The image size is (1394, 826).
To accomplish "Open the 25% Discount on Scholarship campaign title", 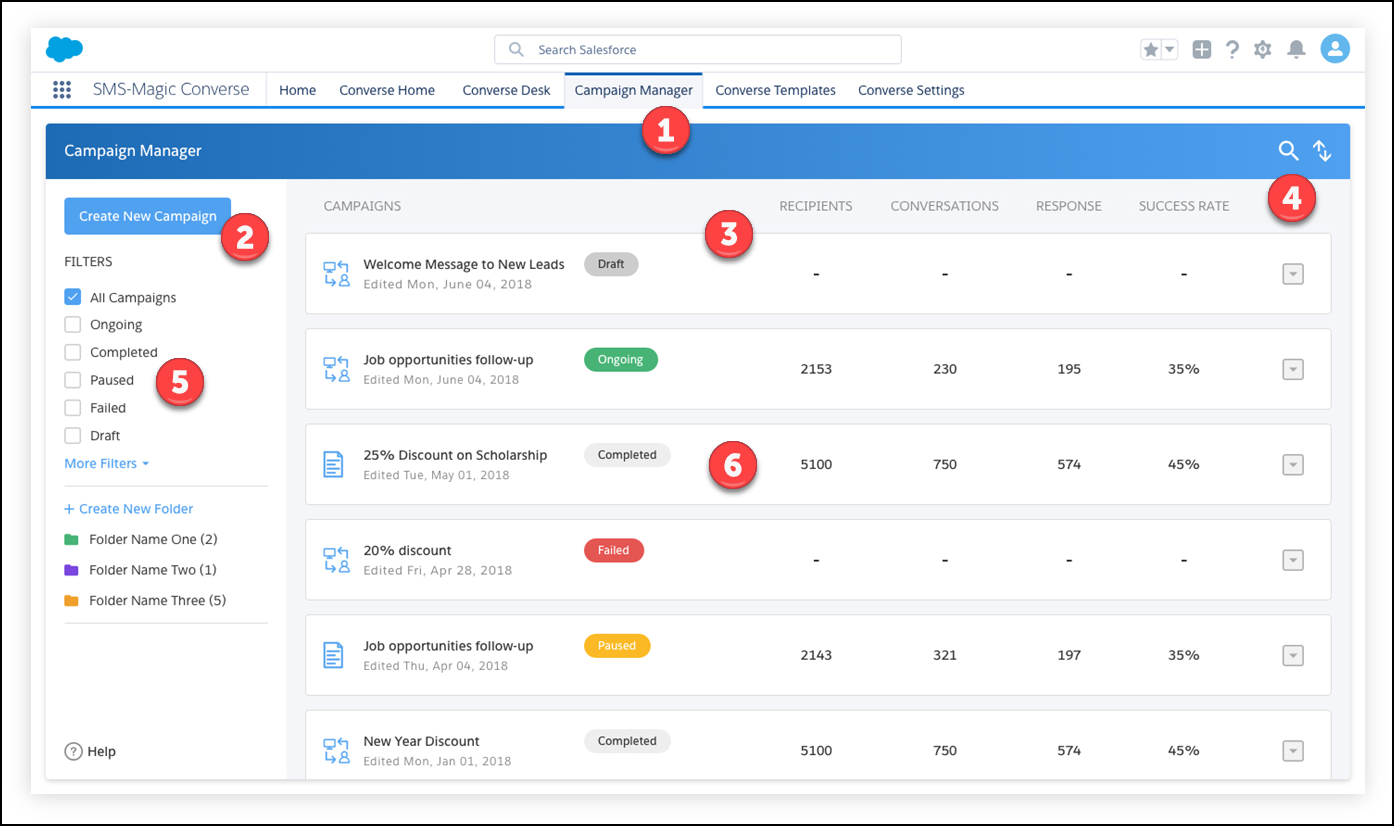I will (x=455, y=455).
